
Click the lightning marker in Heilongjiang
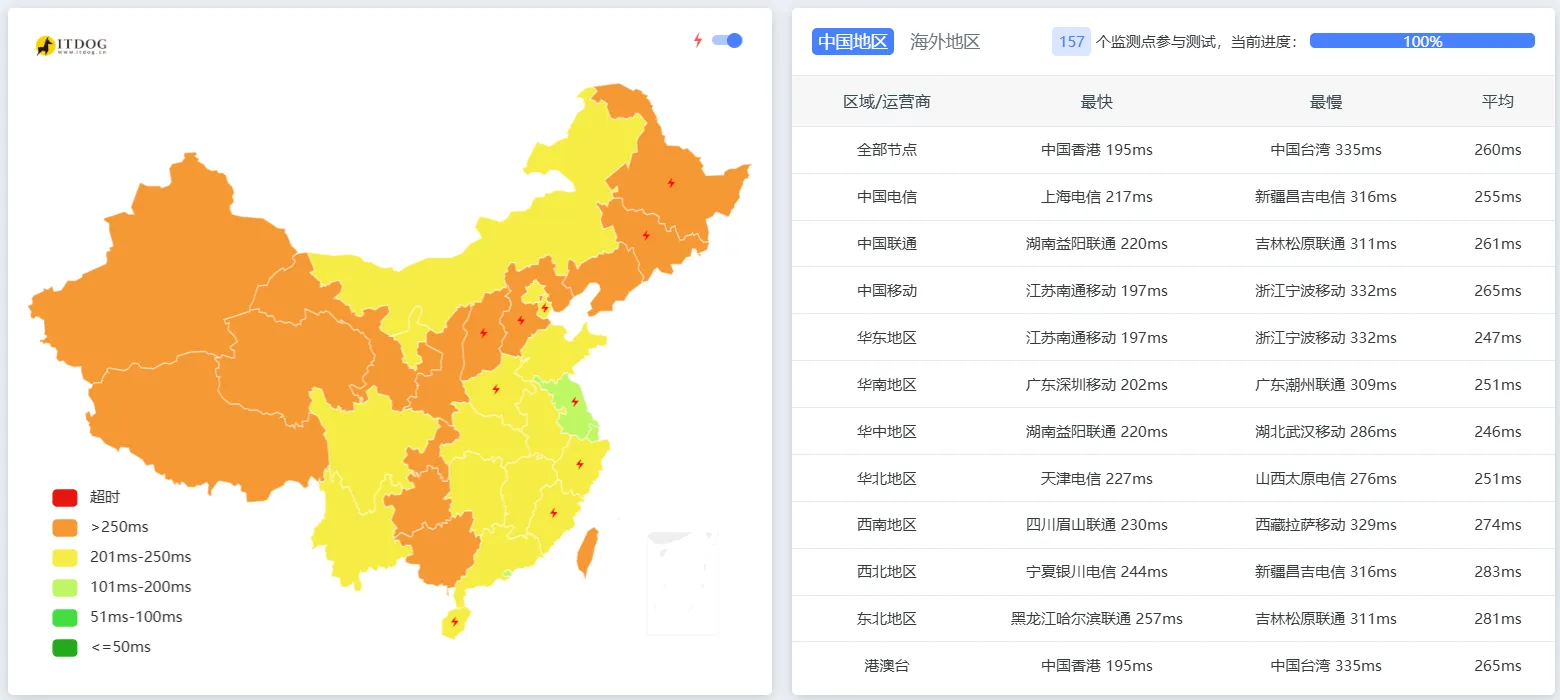(670, 183)
